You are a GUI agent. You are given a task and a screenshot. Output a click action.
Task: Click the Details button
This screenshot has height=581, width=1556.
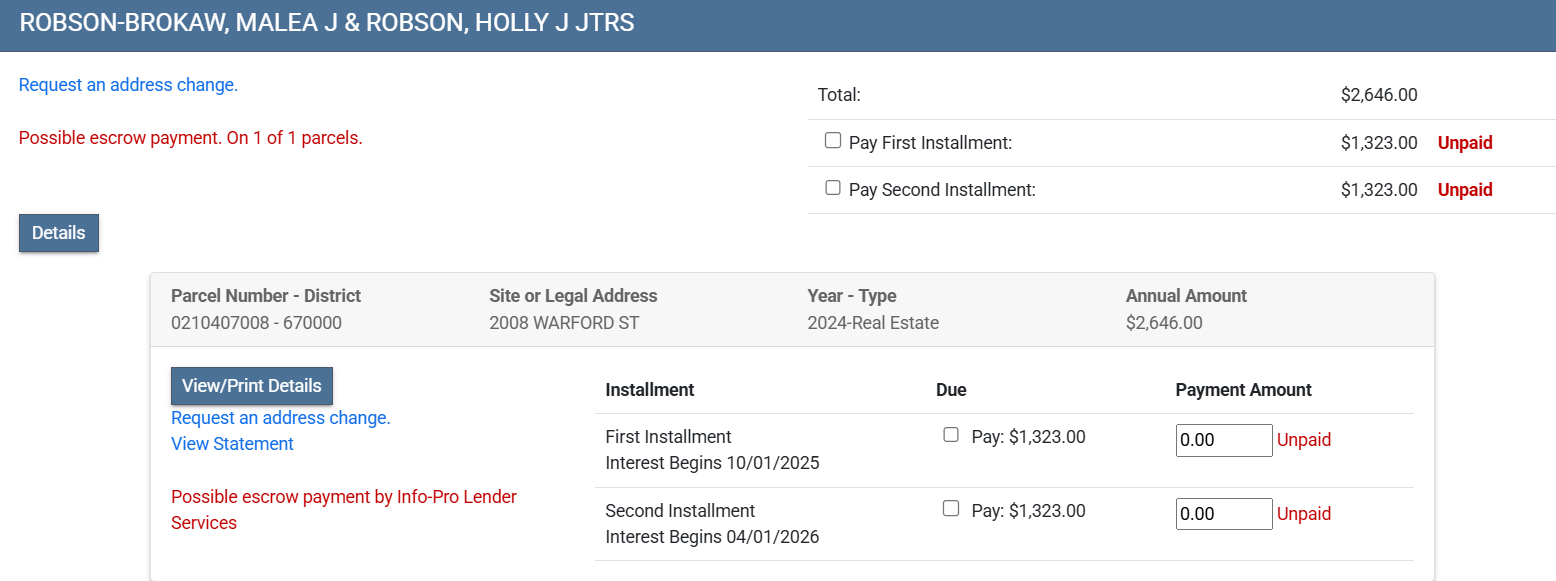point(58,233)
